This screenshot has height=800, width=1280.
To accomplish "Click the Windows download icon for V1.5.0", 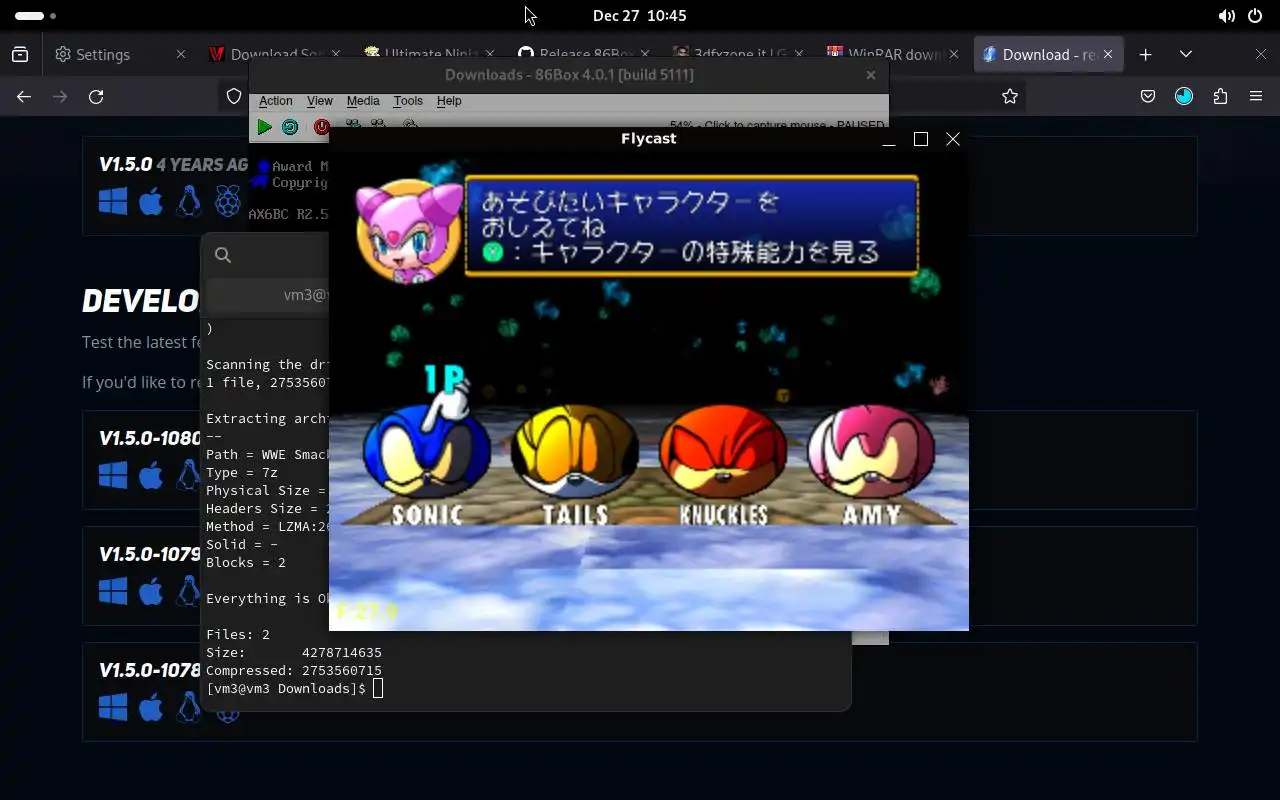I will click(113, 202).
